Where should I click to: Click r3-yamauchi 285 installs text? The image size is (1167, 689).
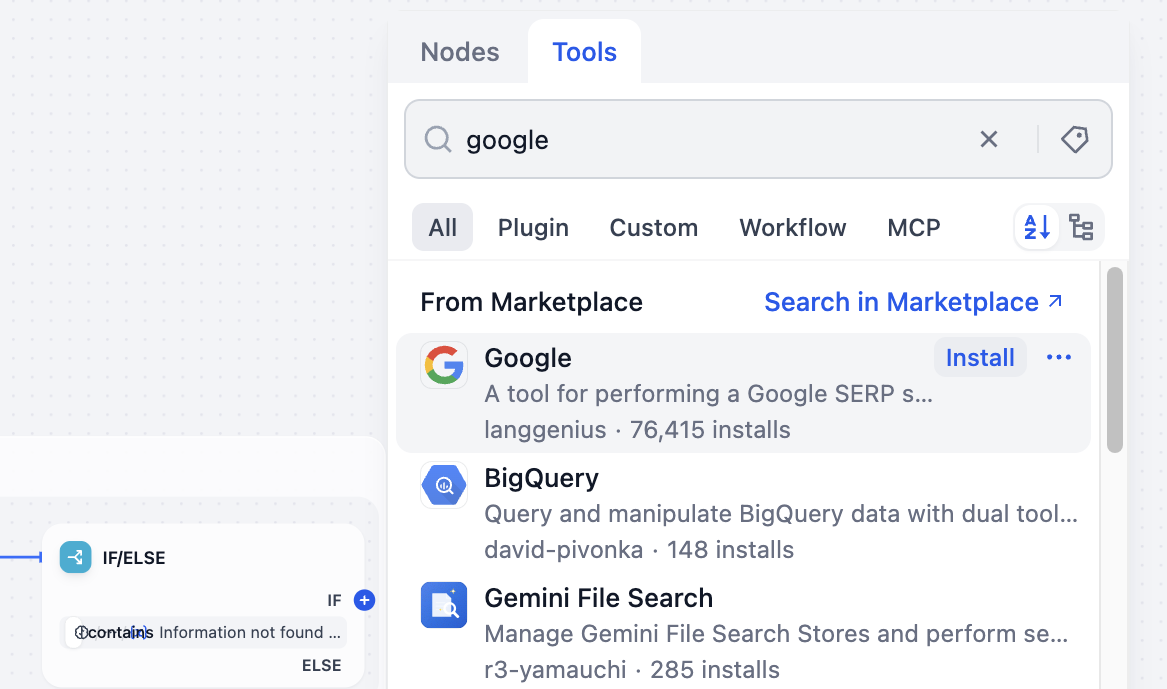tap(632, 670)
